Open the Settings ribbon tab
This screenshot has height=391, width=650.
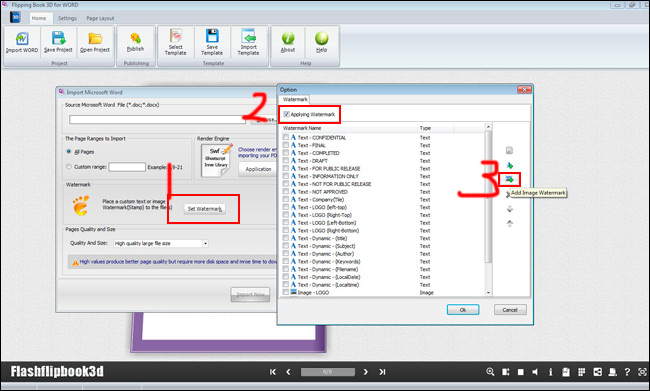coord(67,18)
